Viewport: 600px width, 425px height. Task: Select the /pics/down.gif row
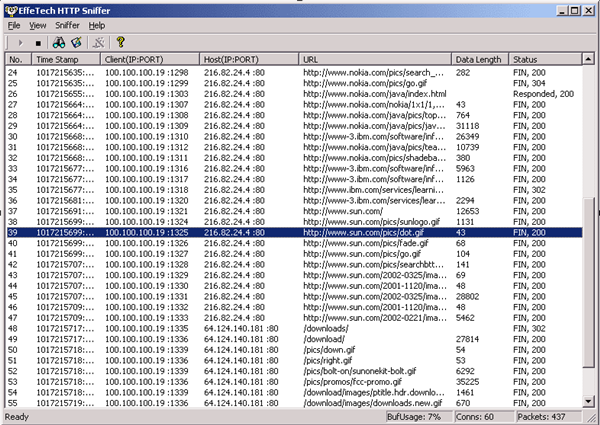pyautogui.click(x=295, y=350)
